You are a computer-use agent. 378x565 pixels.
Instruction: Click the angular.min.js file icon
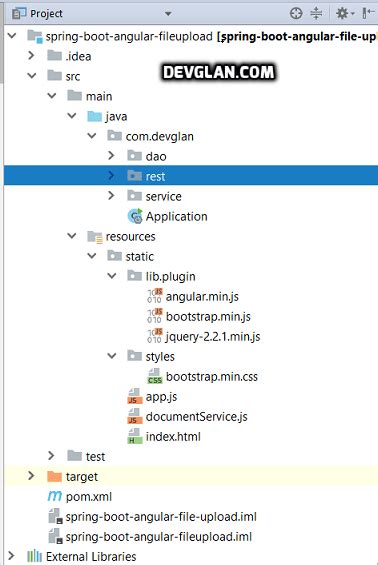pos(155,296)
